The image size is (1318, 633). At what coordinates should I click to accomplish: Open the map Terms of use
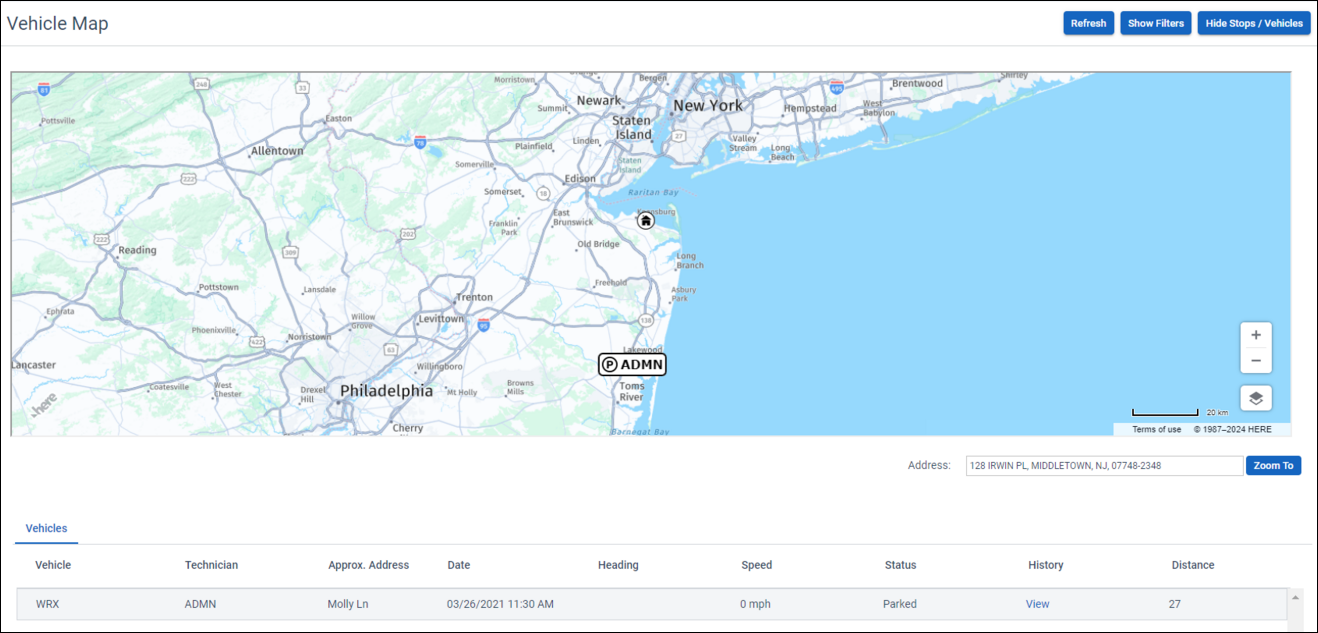click(x=1155, y=428)
